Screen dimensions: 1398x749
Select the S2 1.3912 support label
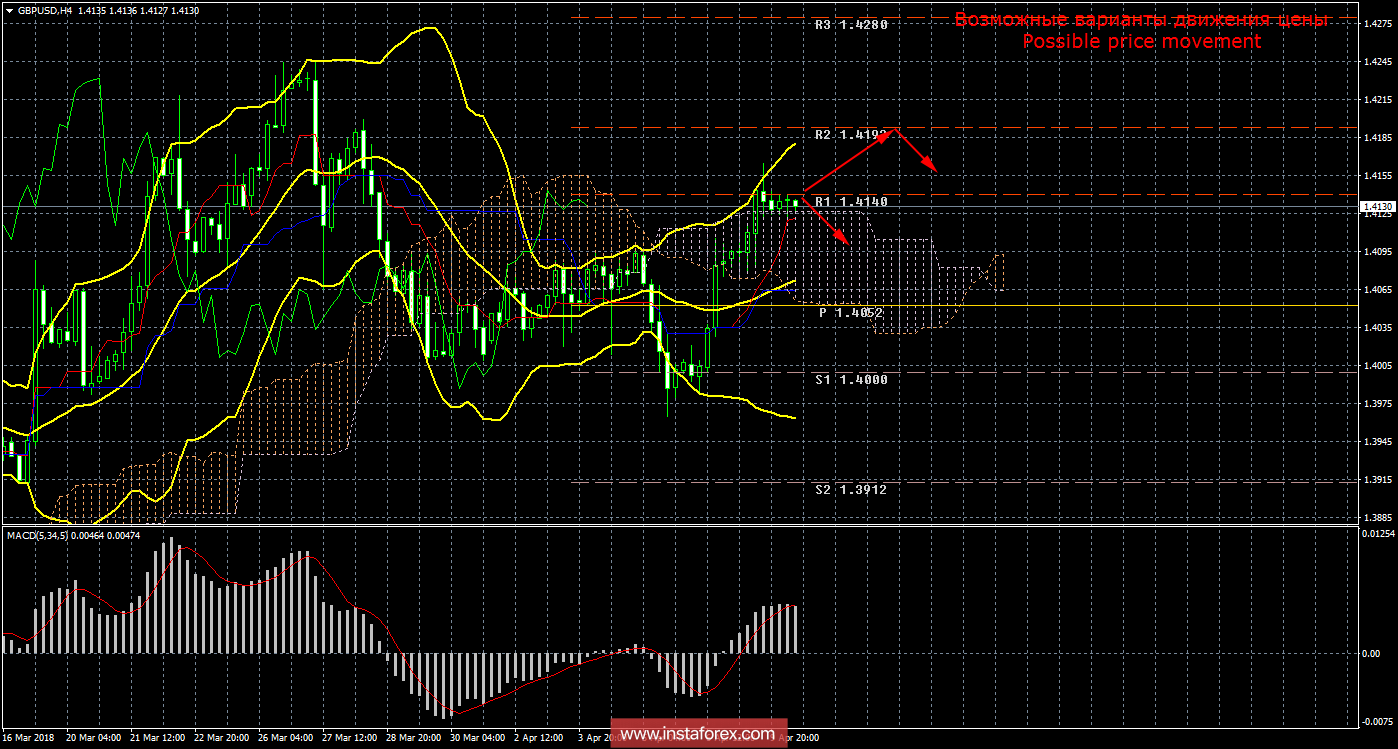pos(851,490)
